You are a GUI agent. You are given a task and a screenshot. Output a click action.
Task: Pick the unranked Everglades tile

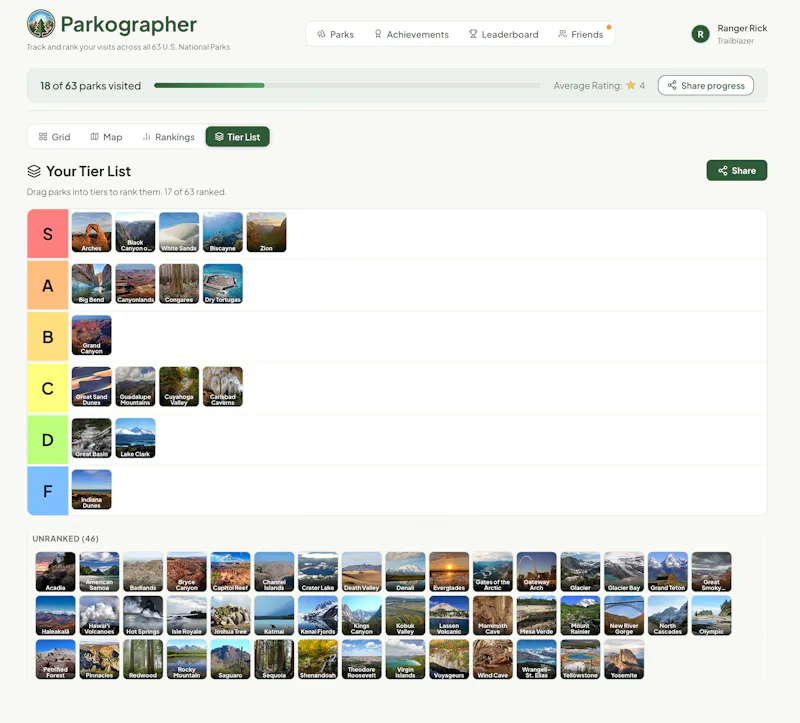click(449, 572)
